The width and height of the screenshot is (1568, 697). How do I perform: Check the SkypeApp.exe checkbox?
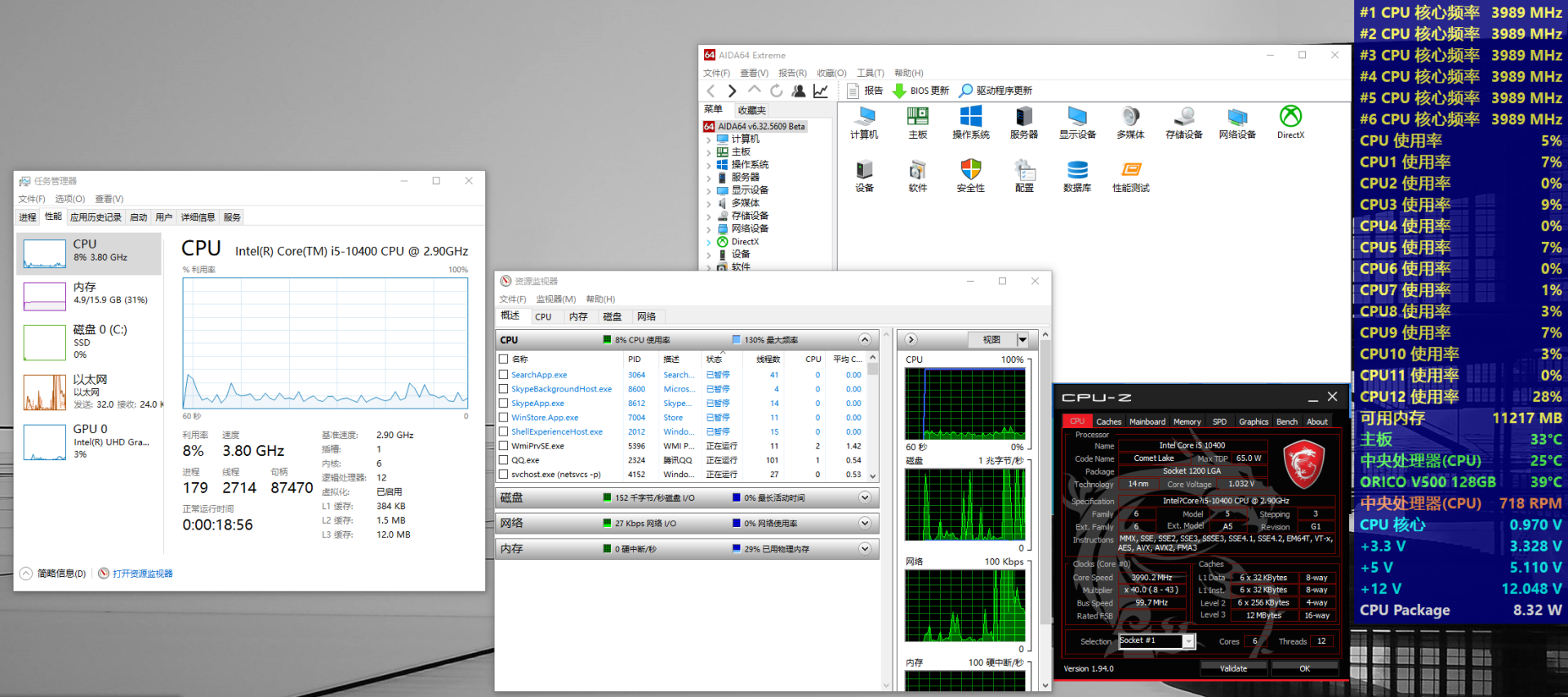click(503, 403)
